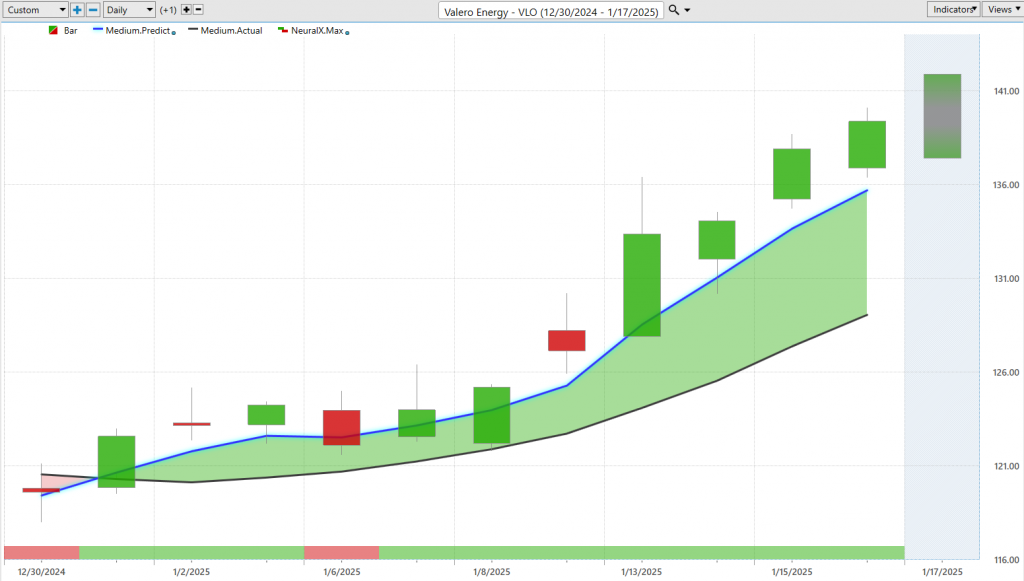Image resolution: width=1024 pixels, height=581 pixels.
Task: Click the blue Medium.Predict legend line icon
Action: [99, 31]
